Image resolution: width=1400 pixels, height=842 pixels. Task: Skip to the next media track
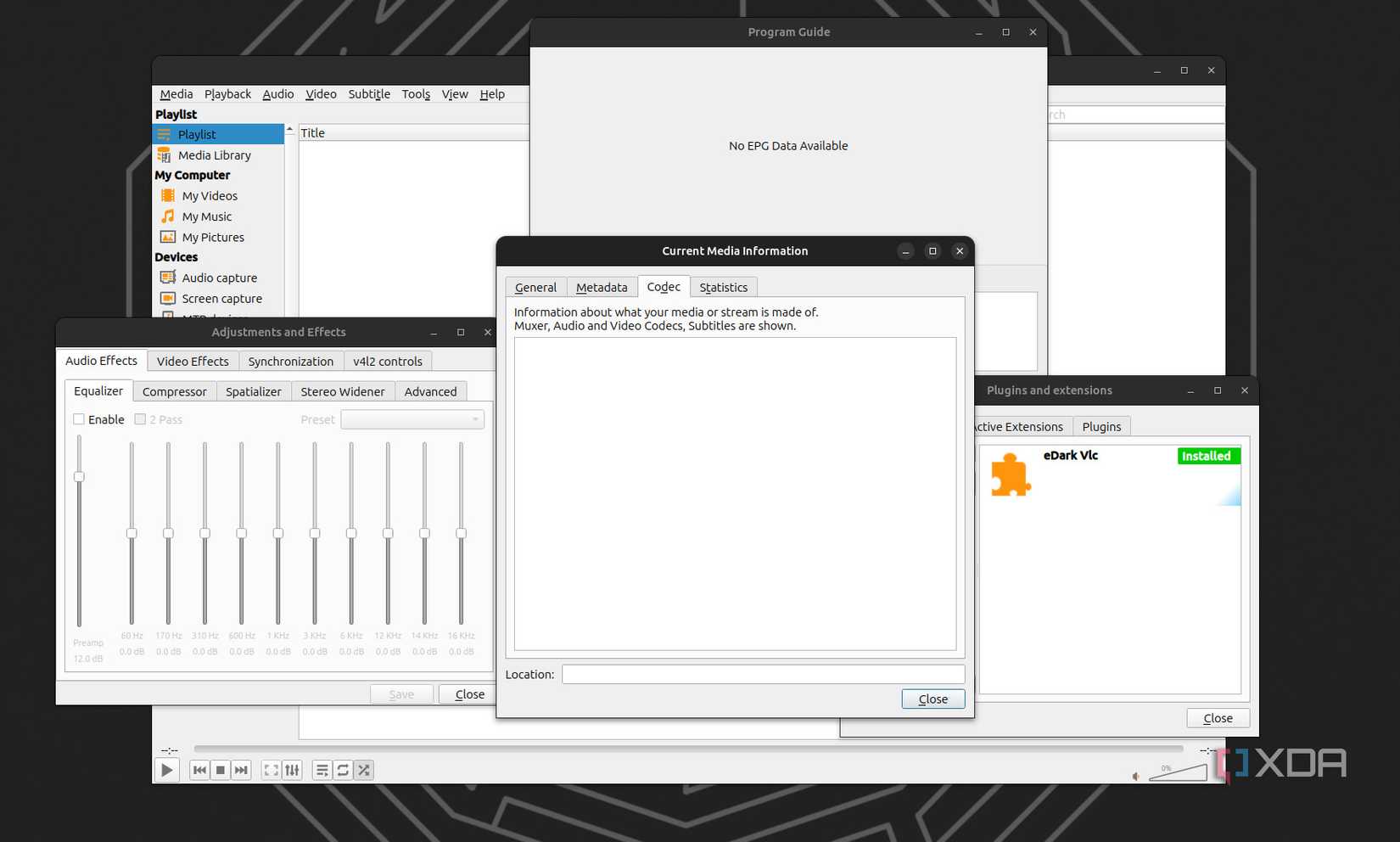point(241,770)
